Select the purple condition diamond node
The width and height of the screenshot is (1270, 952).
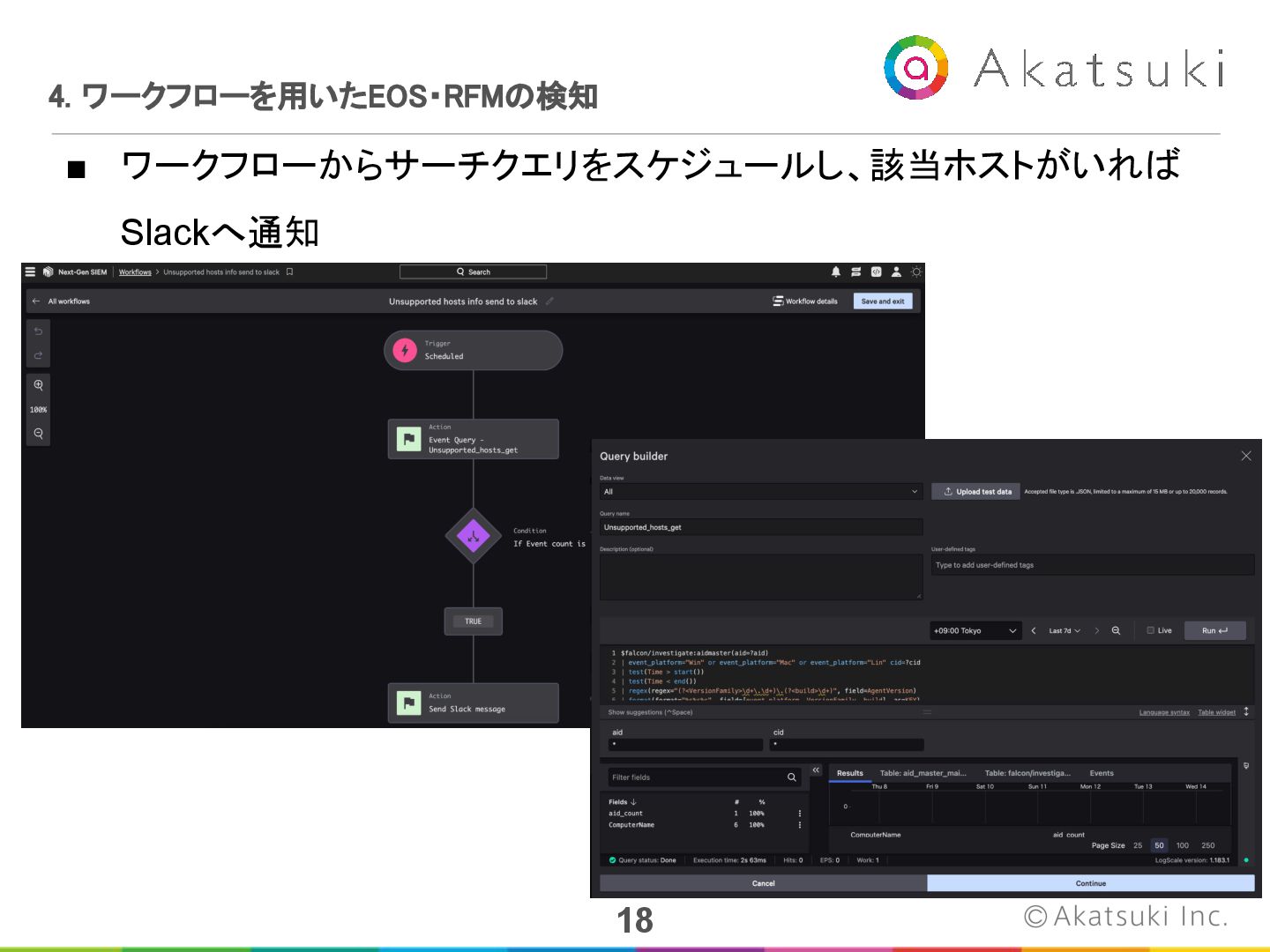click(474, 535)
